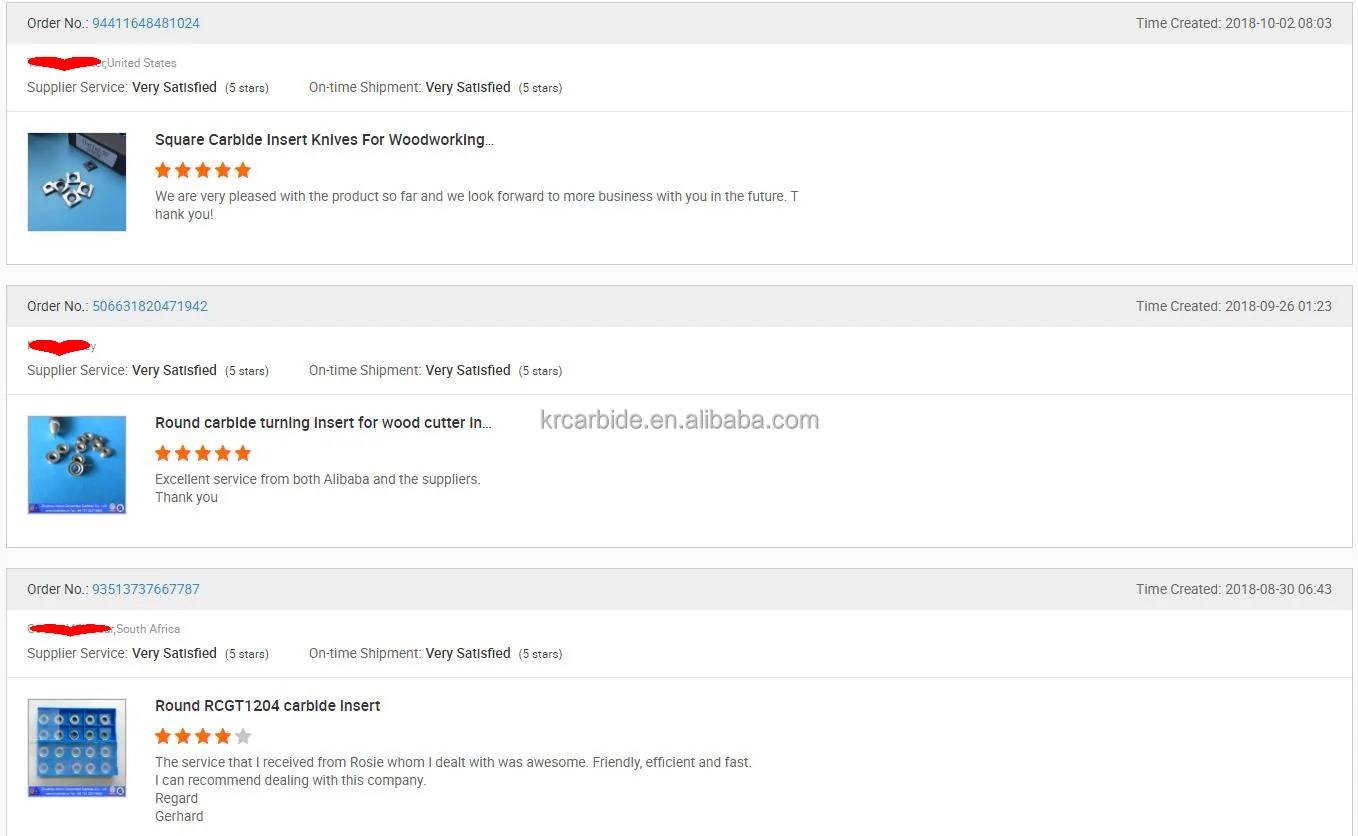Click first orange star of Square Carbide review

coord(163,170)
